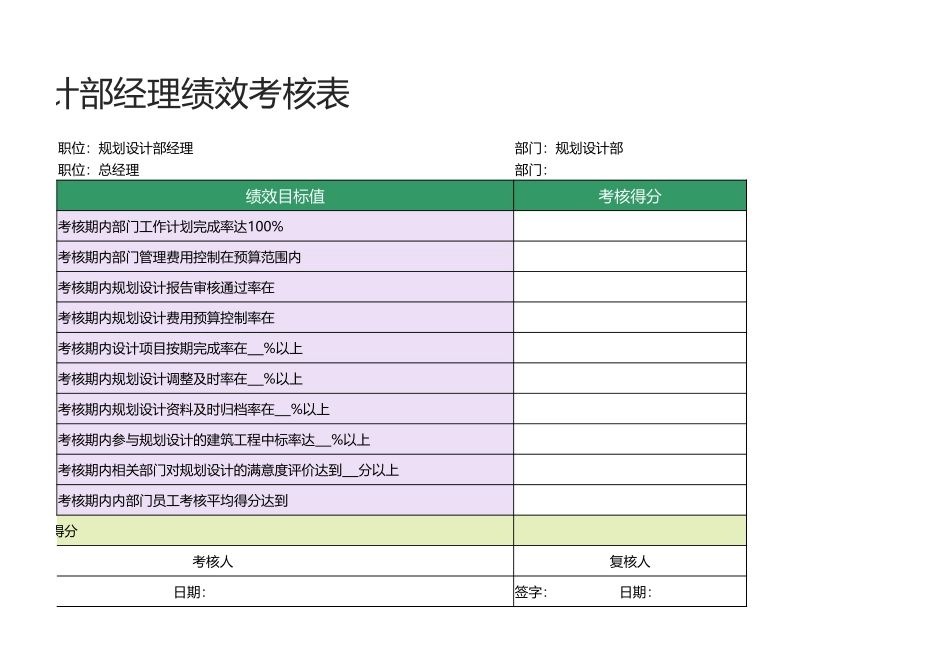Click the green 绩效目标值 header cell
950x672 pixels.
point(283,196)
